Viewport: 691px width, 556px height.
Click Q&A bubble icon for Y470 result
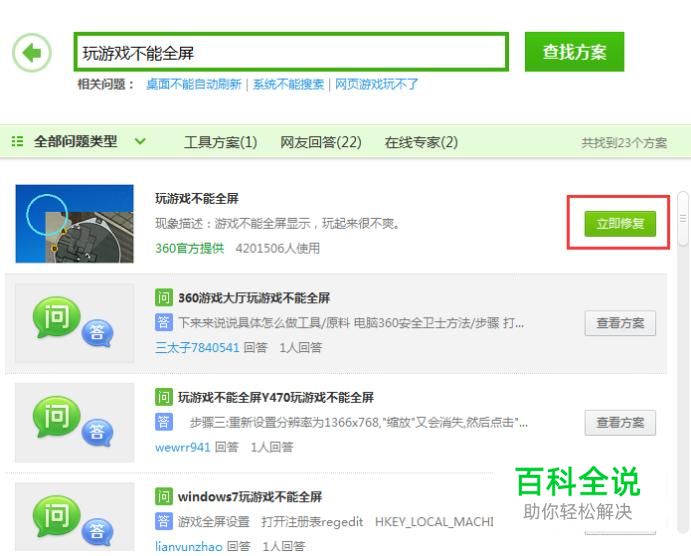coord(74,422)
